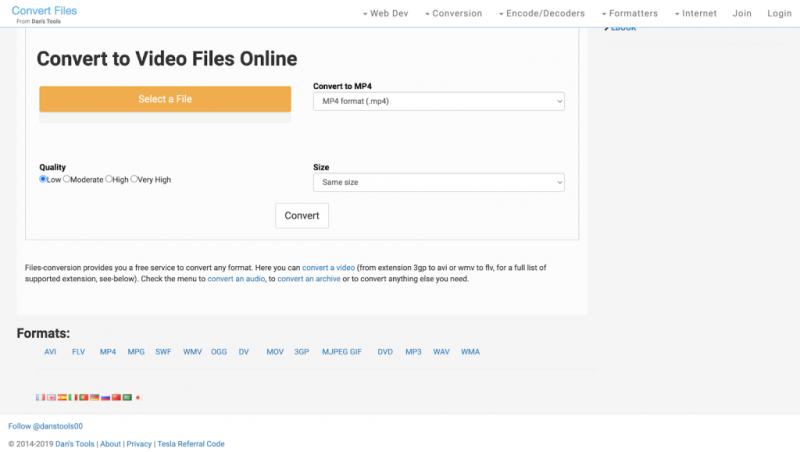Follow the 'convert an archive' link
This screenshot has width=800, height=452.
(x=309, y=279)
